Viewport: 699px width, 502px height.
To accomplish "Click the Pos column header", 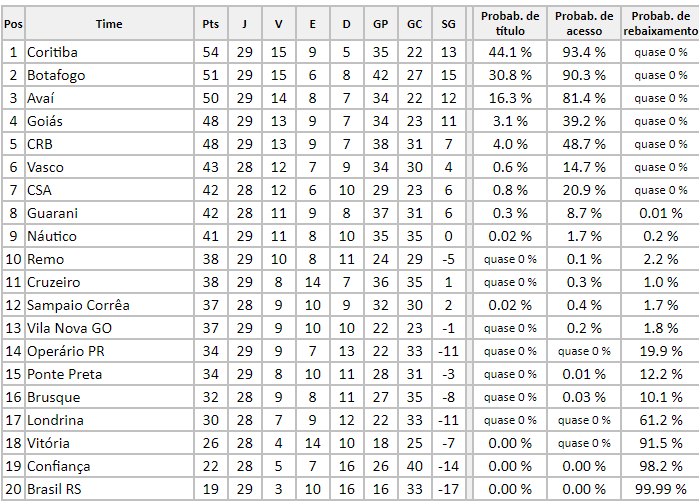I will pyautogui.click(x=13, y=23).
